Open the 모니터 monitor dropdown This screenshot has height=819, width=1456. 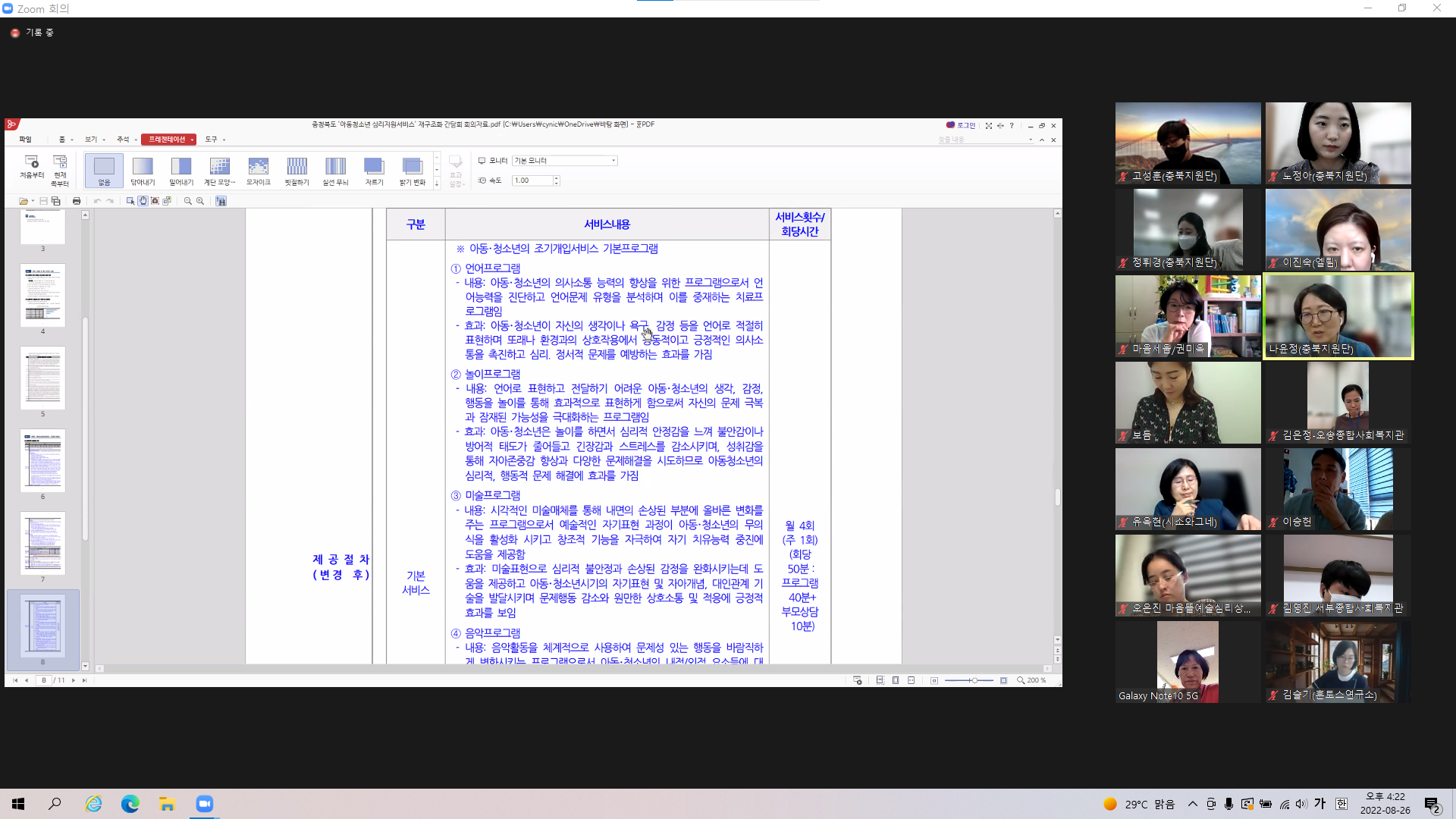pos(565,161)
